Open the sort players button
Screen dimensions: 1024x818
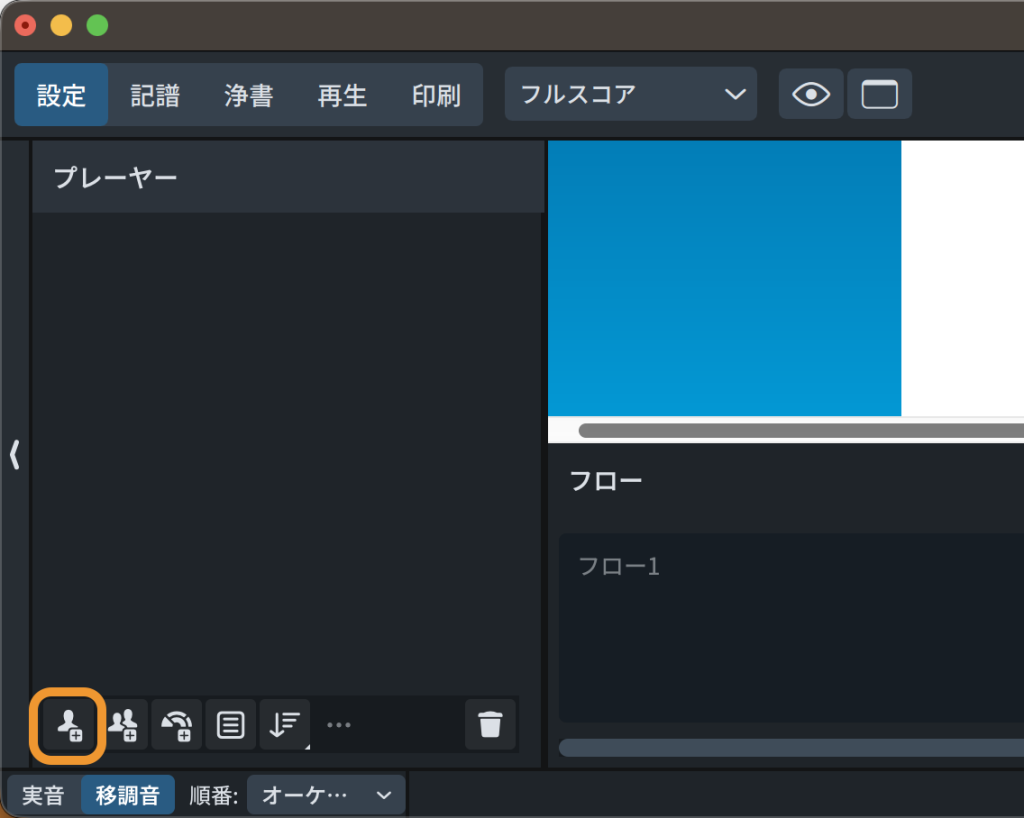point(285,724)
